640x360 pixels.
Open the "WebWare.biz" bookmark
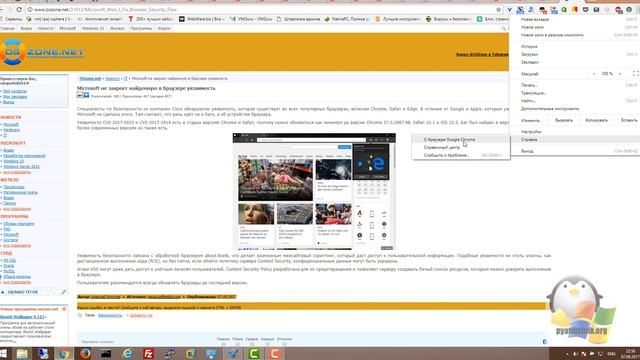[x=202, y=19]
